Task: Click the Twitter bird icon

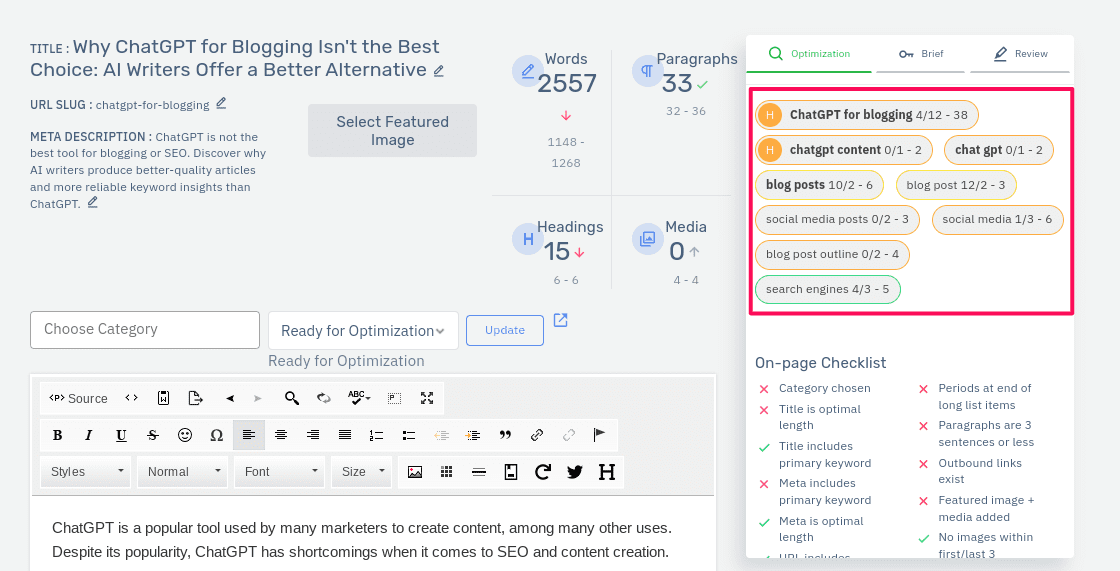Action: point(574,472)
